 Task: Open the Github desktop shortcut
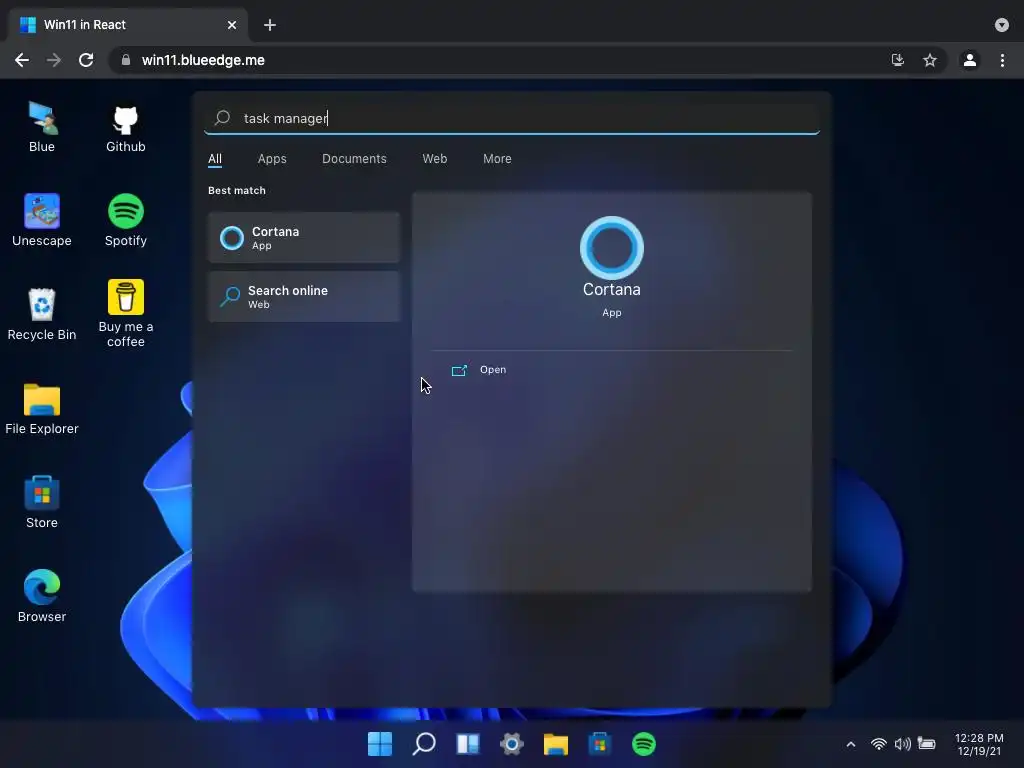pos(125,127)
